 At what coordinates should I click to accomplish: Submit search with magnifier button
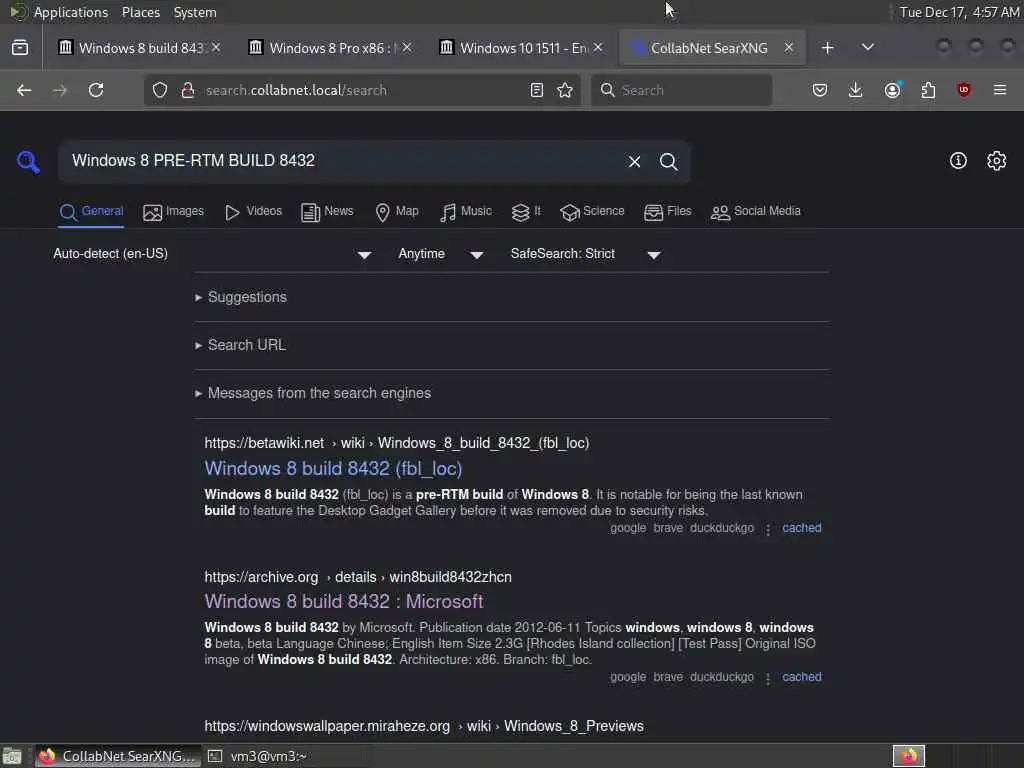(668, 161)
